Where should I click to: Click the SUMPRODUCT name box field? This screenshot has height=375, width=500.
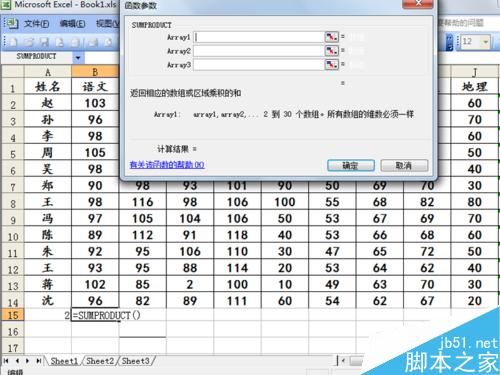click(37, 57)
